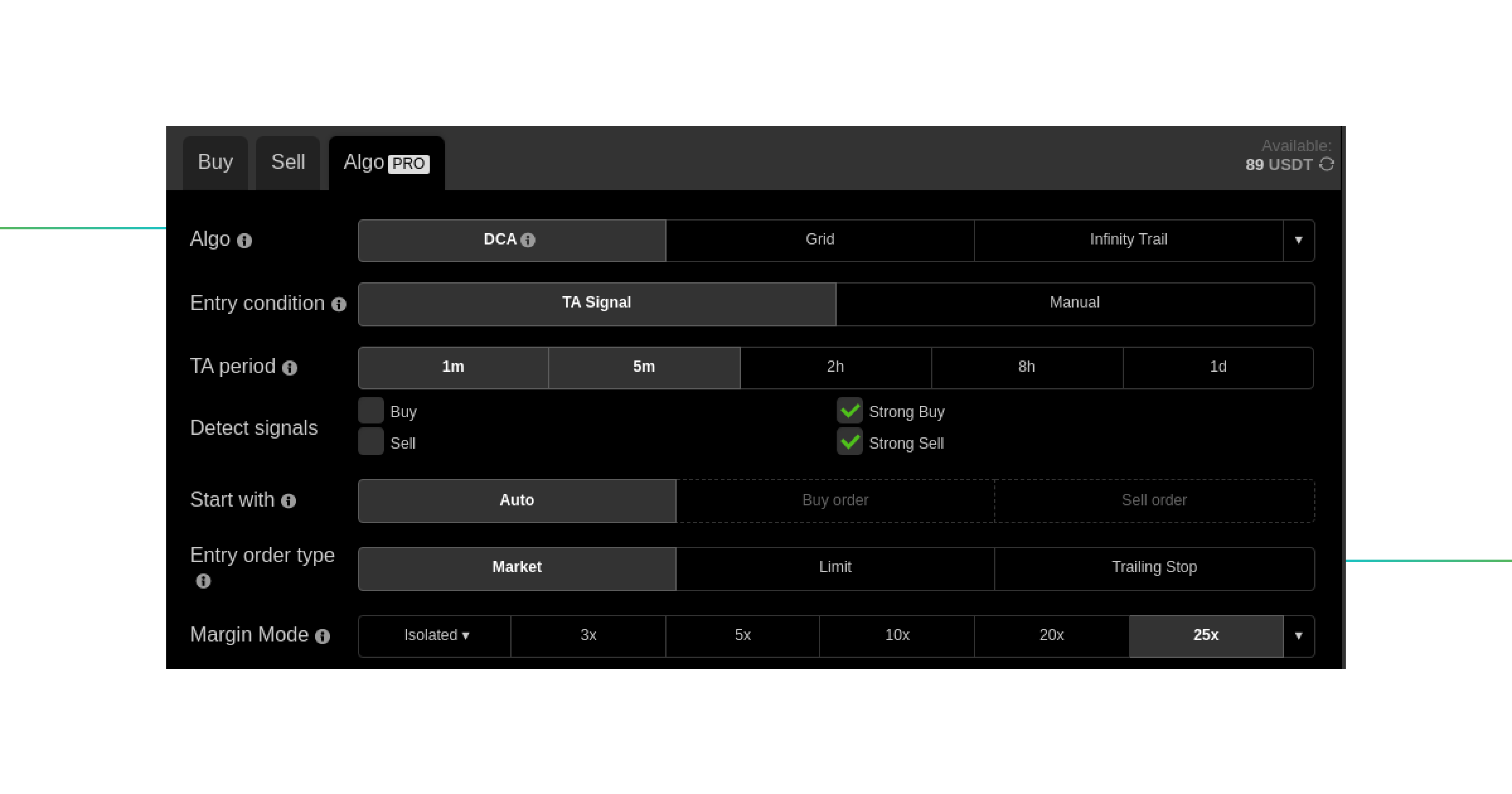Refresh available USDT balance
The image size is (1512, 794).
[x=1326, y=164]
